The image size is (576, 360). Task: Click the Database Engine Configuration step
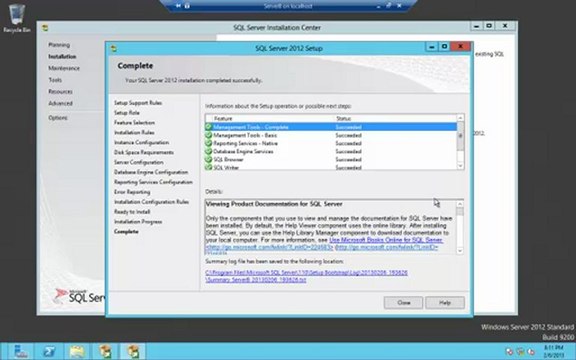pos(151,172)
